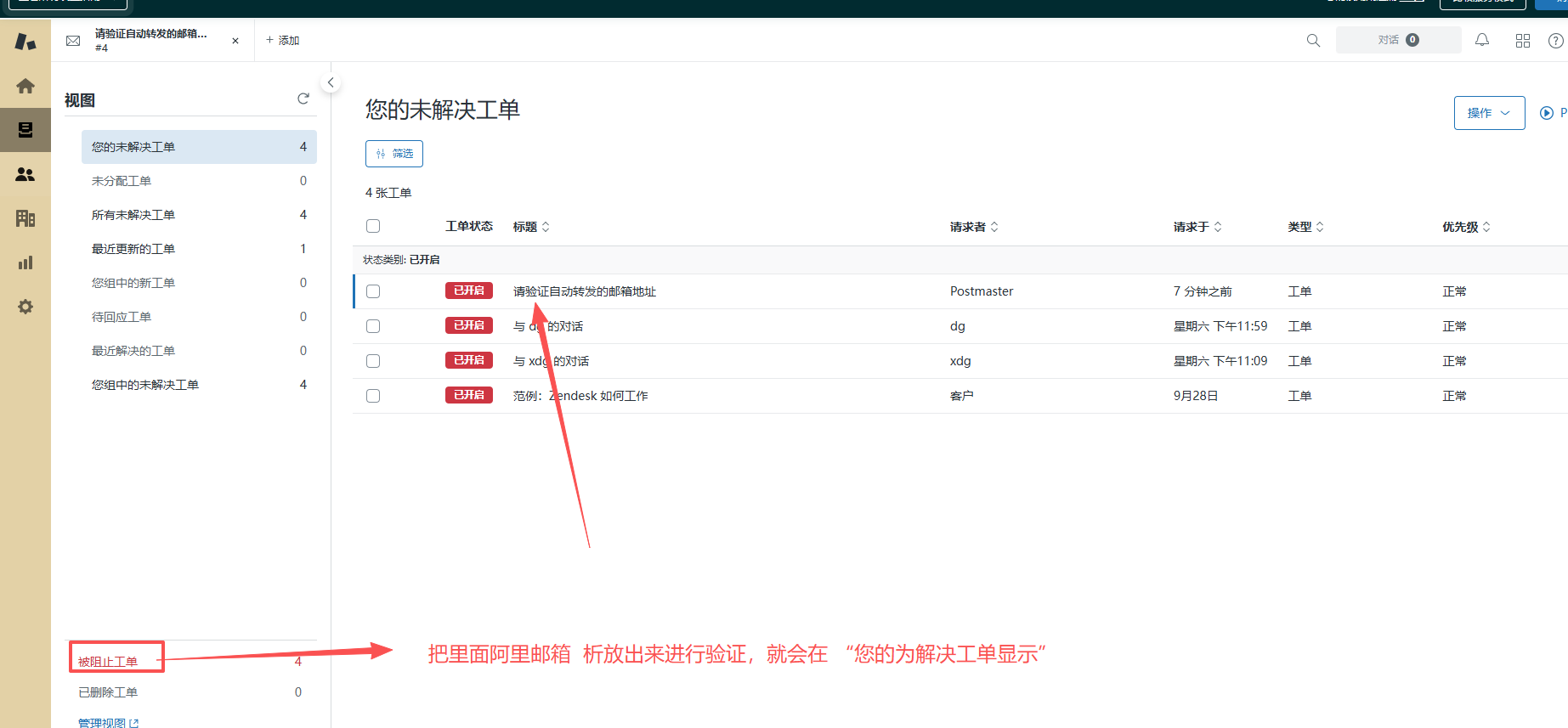The image size is (1568, 728).
Task: Click the 筛选 filter button
Action: click(x=394, y=154)
